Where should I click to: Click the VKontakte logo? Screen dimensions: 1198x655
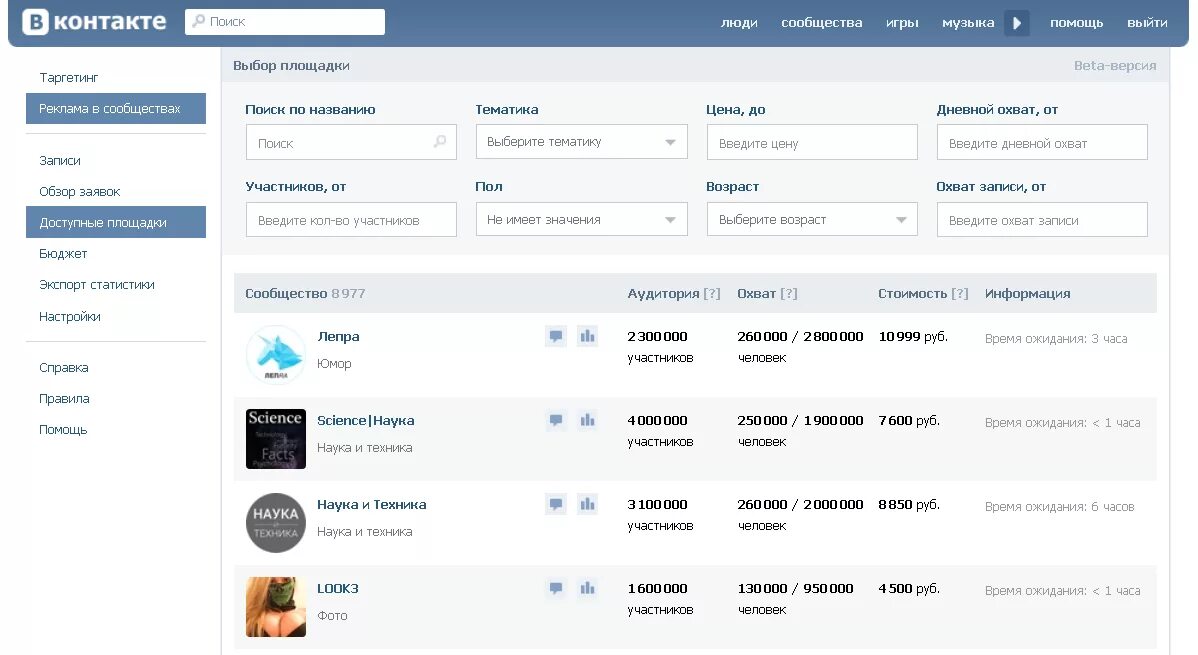click(x=95, y=21)
